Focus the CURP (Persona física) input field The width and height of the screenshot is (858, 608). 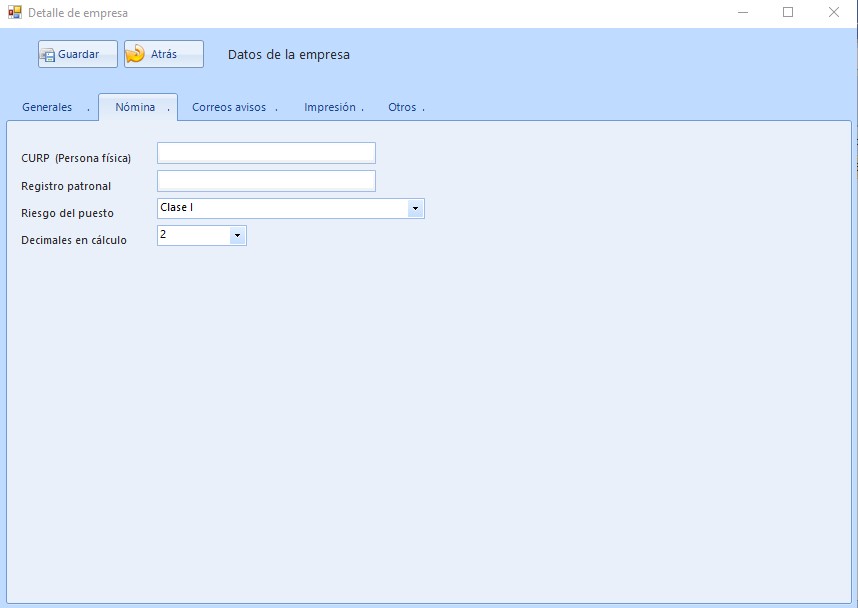coord(266,153)
